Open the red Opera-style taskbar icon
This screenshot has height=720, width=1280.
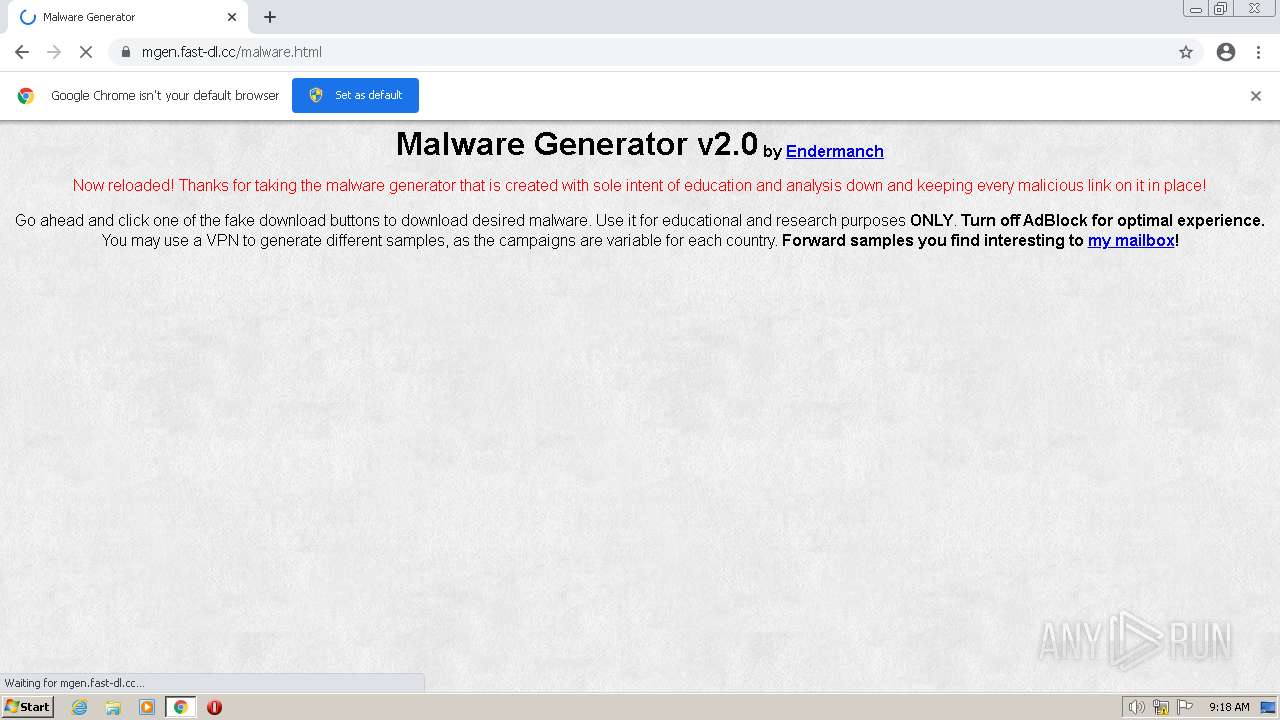pyautogui.click(x=214, y=707)
